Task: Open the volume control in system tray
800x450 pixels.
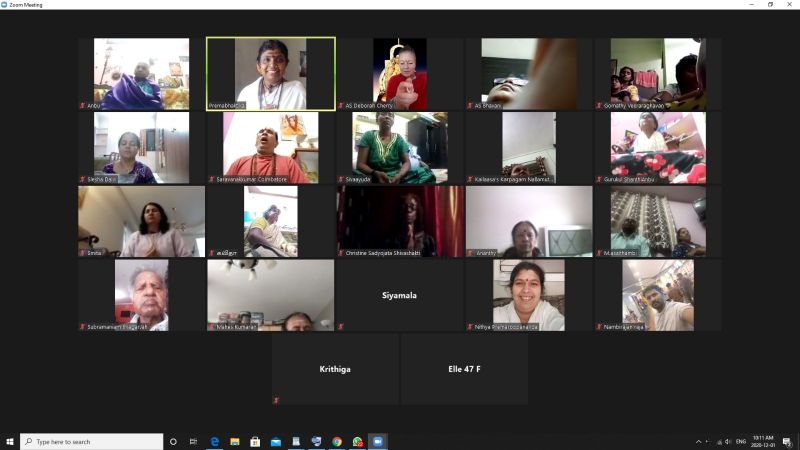Action: pyautogui.click(x=726, y=441)
